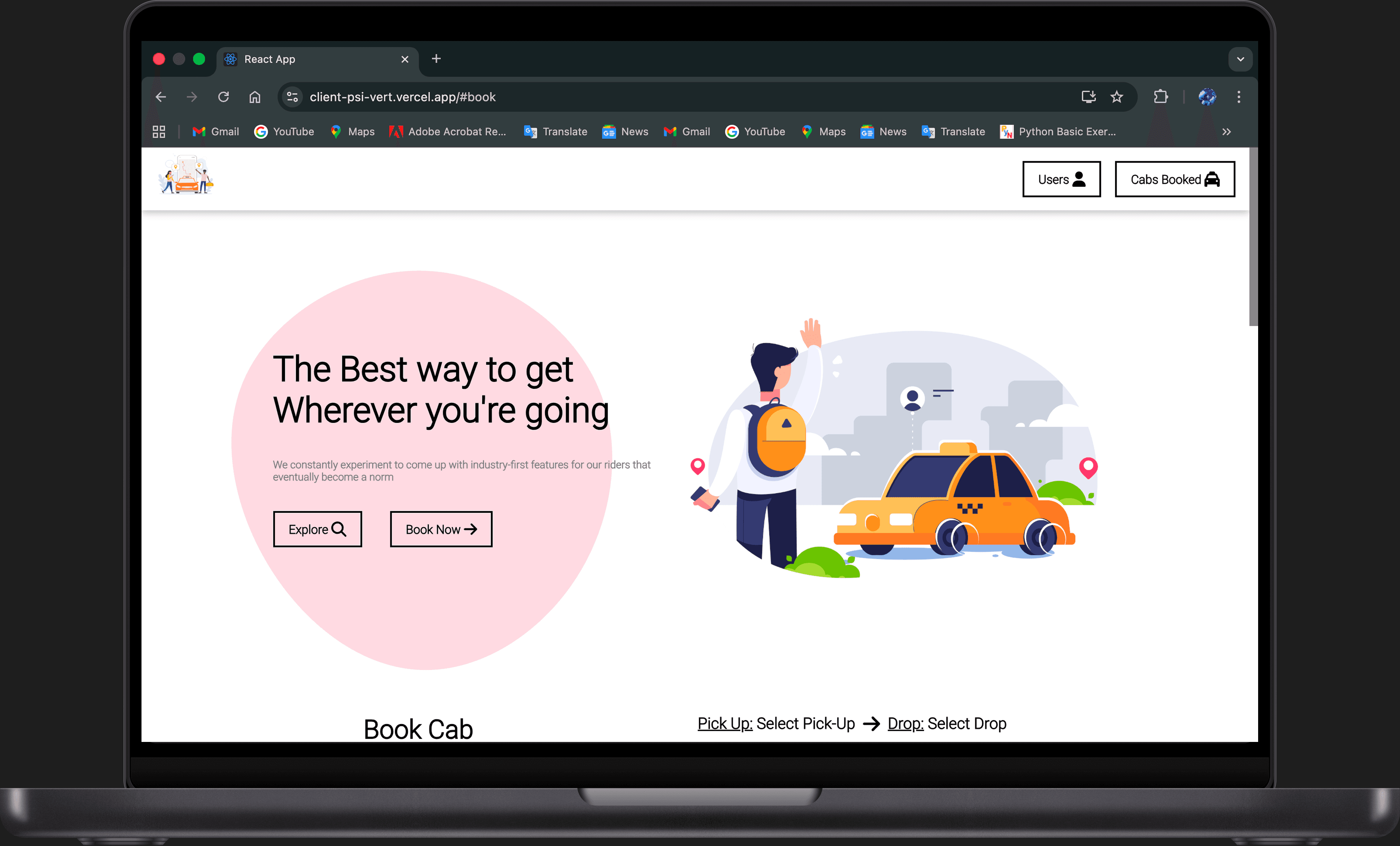Expand hidden bookmarks with the double-chevron

(1227, 131)
